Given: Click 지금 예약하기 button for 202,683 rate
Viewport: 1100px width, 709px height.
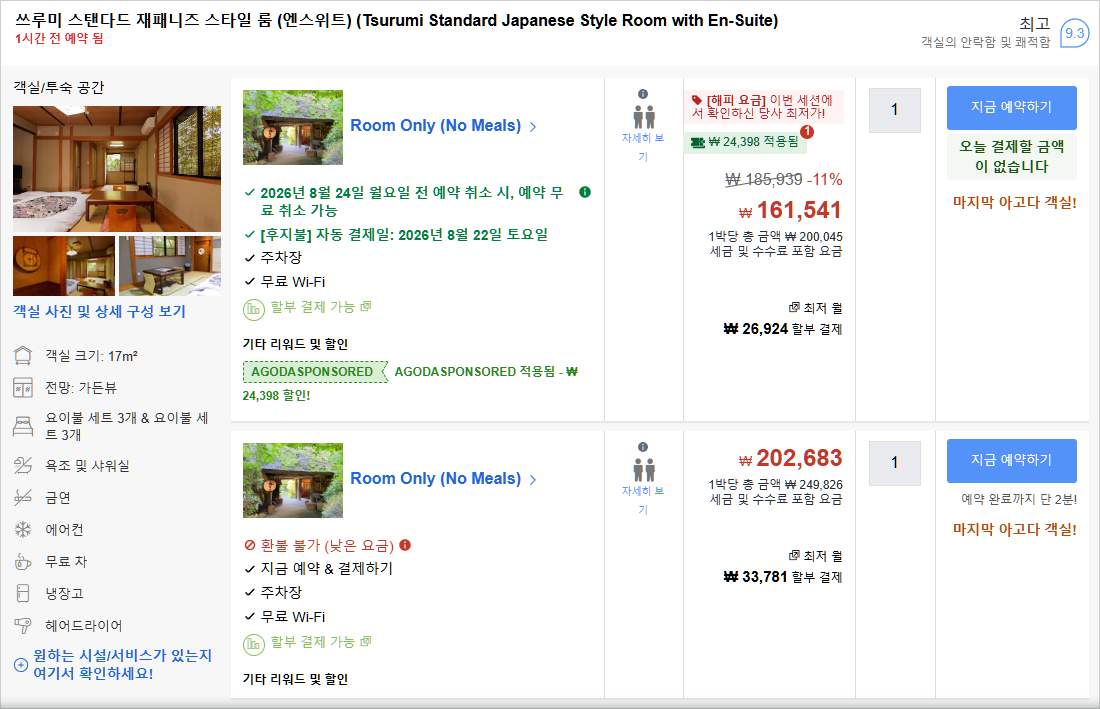Looking at the screenshot, I should coord(1011,460).
